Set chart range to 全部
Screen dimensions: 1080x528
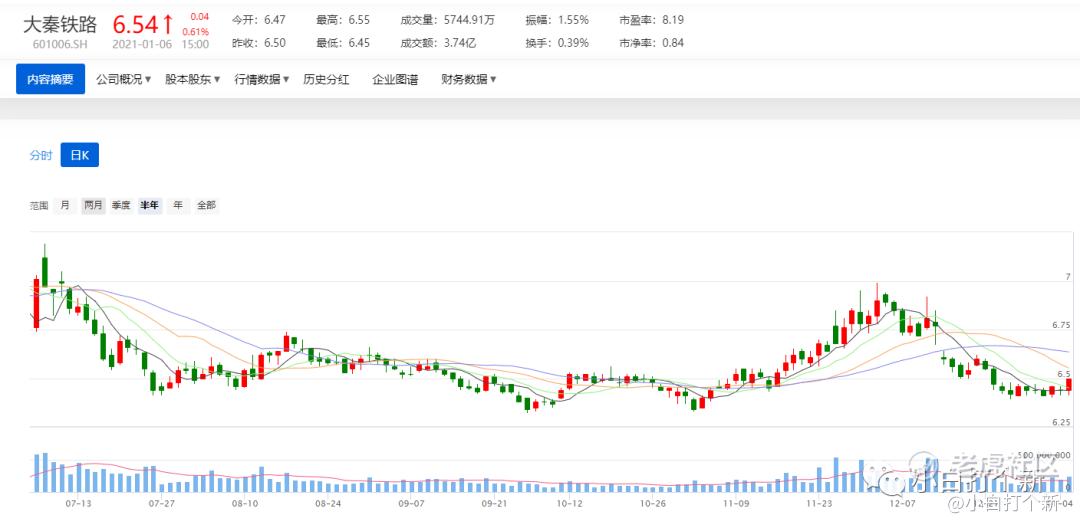[206, 205]
